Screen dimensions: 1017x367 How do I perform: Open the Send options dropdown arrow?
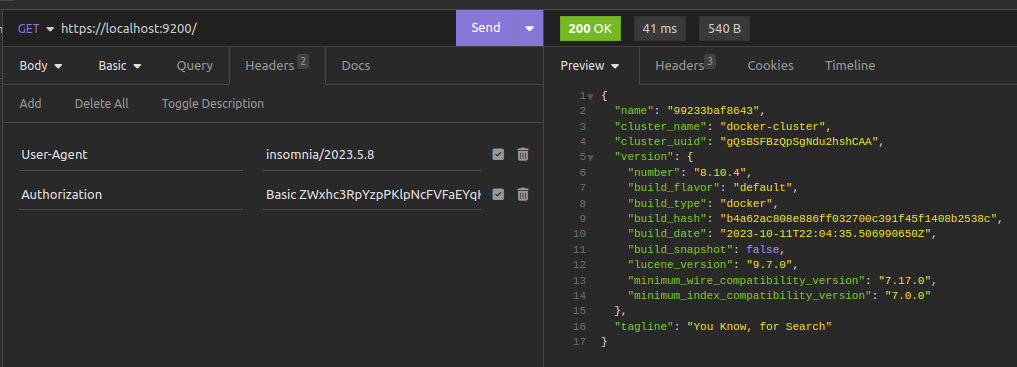[529, 29]
